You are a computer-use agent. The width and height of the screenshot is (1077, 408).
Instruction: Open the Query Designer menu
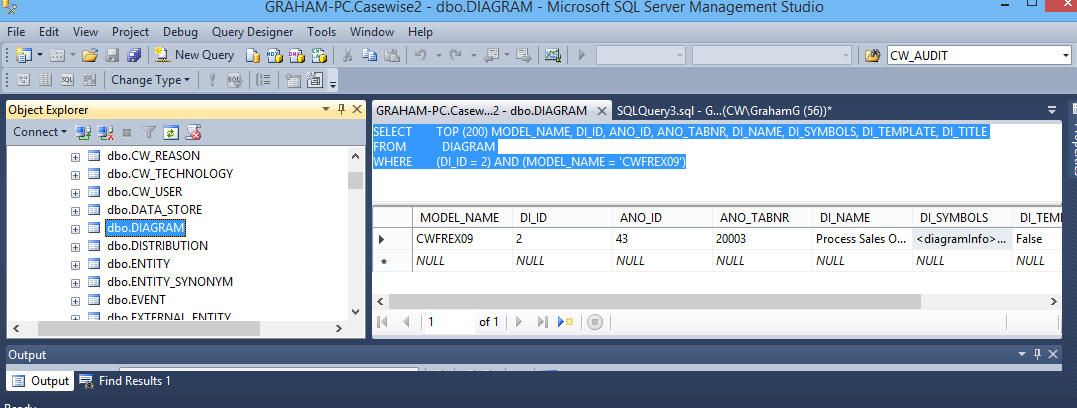(x=252, y=32)
